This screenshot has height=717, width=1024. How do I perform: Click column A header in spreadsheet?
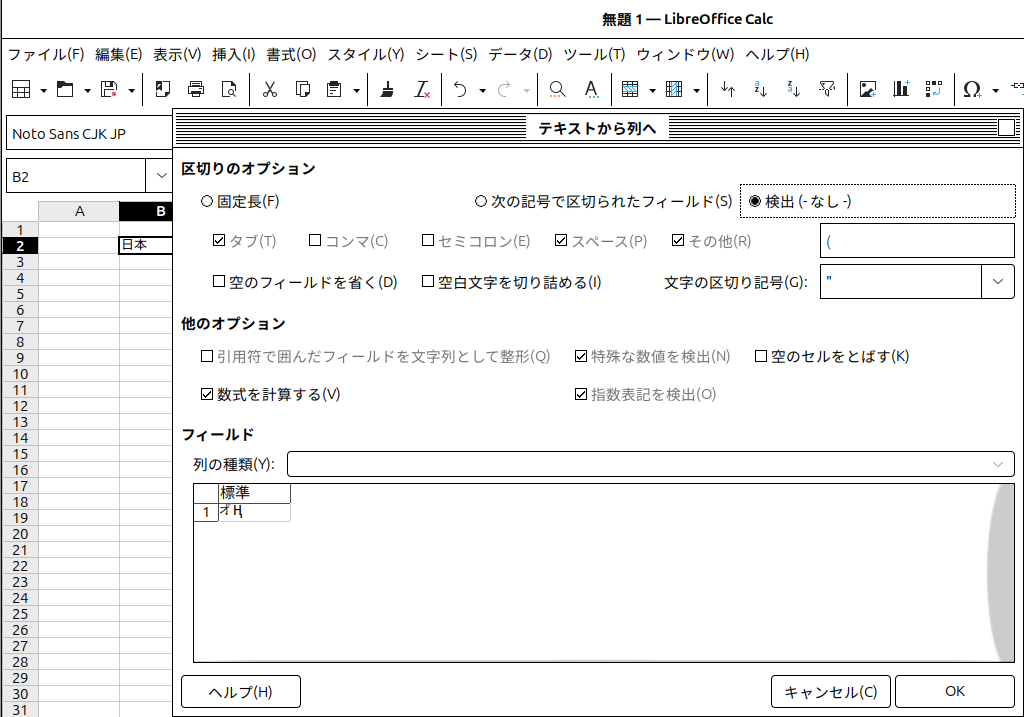coord(79,211)
